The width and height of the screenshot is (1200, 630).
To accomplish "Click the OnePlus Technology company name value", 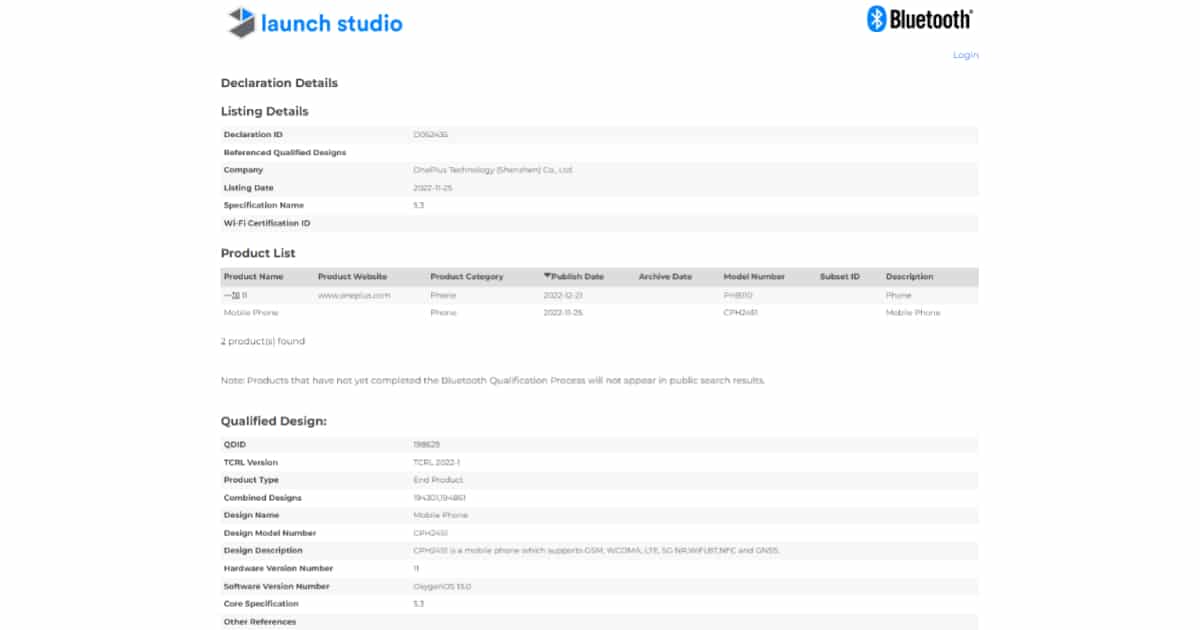I will (493, 170).
